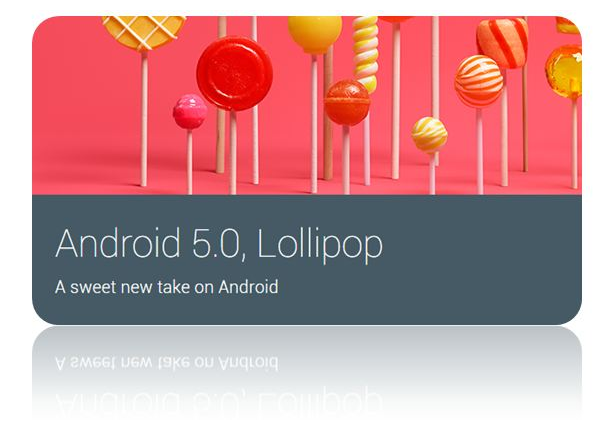
Task: Click the plain yellow ball lollipop
Action: click(315, 34)
